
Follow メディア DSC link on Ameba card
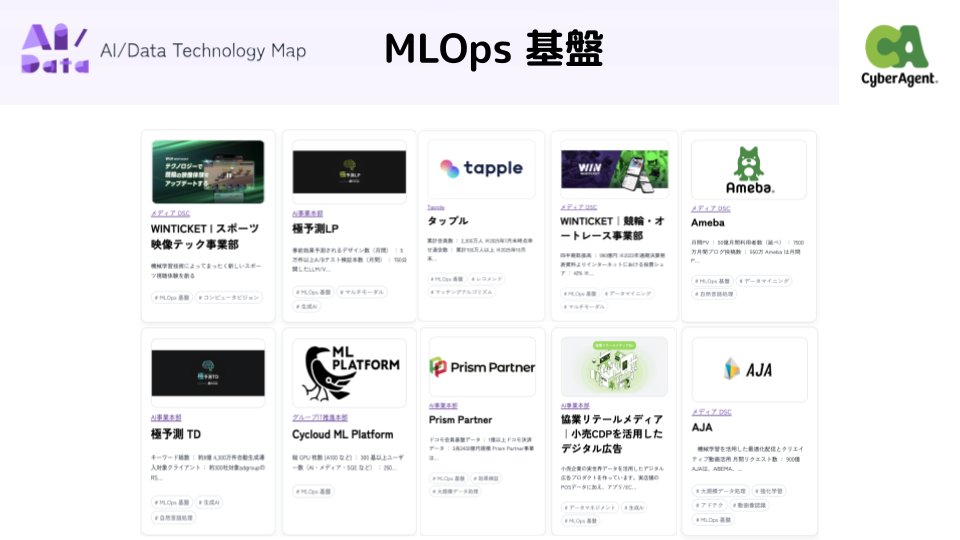pos(711,209)
